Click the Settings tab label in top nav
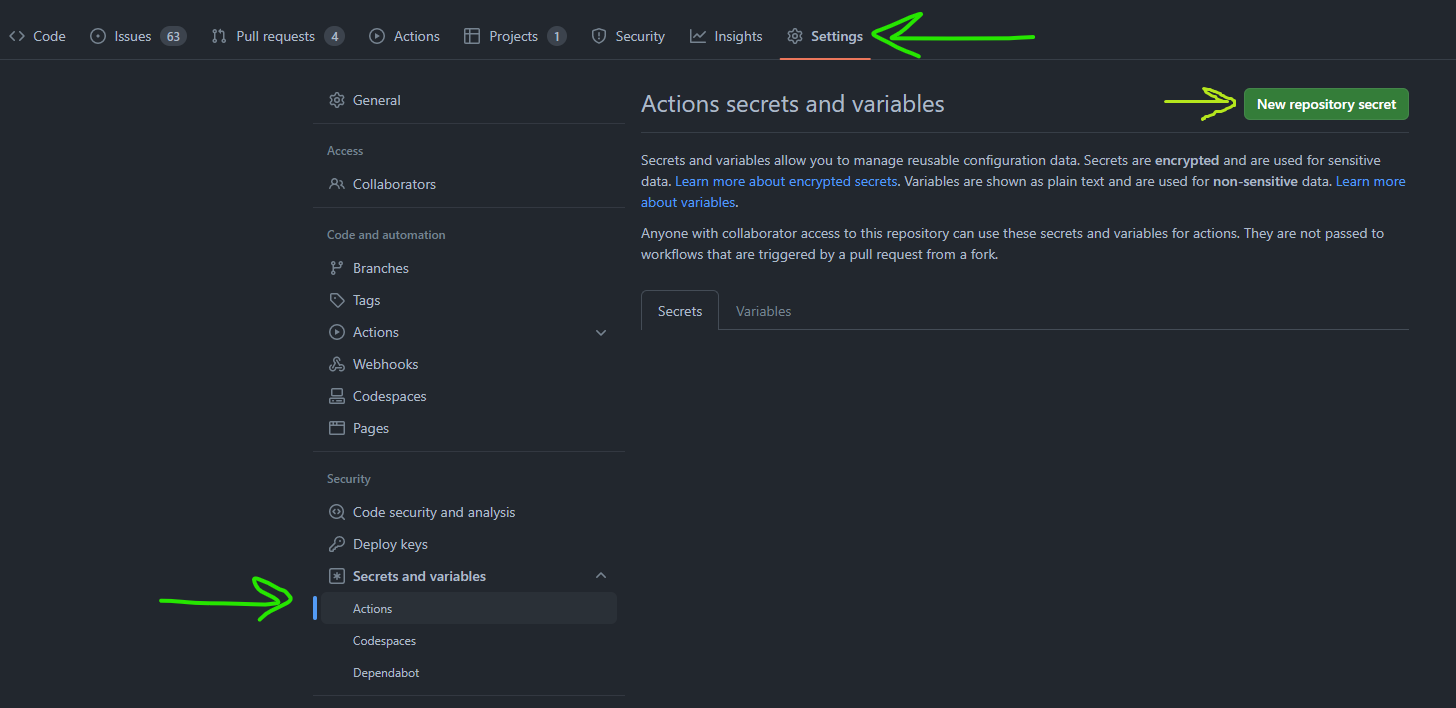This screenshot has height=708, width=1456. tap(837, 36)
